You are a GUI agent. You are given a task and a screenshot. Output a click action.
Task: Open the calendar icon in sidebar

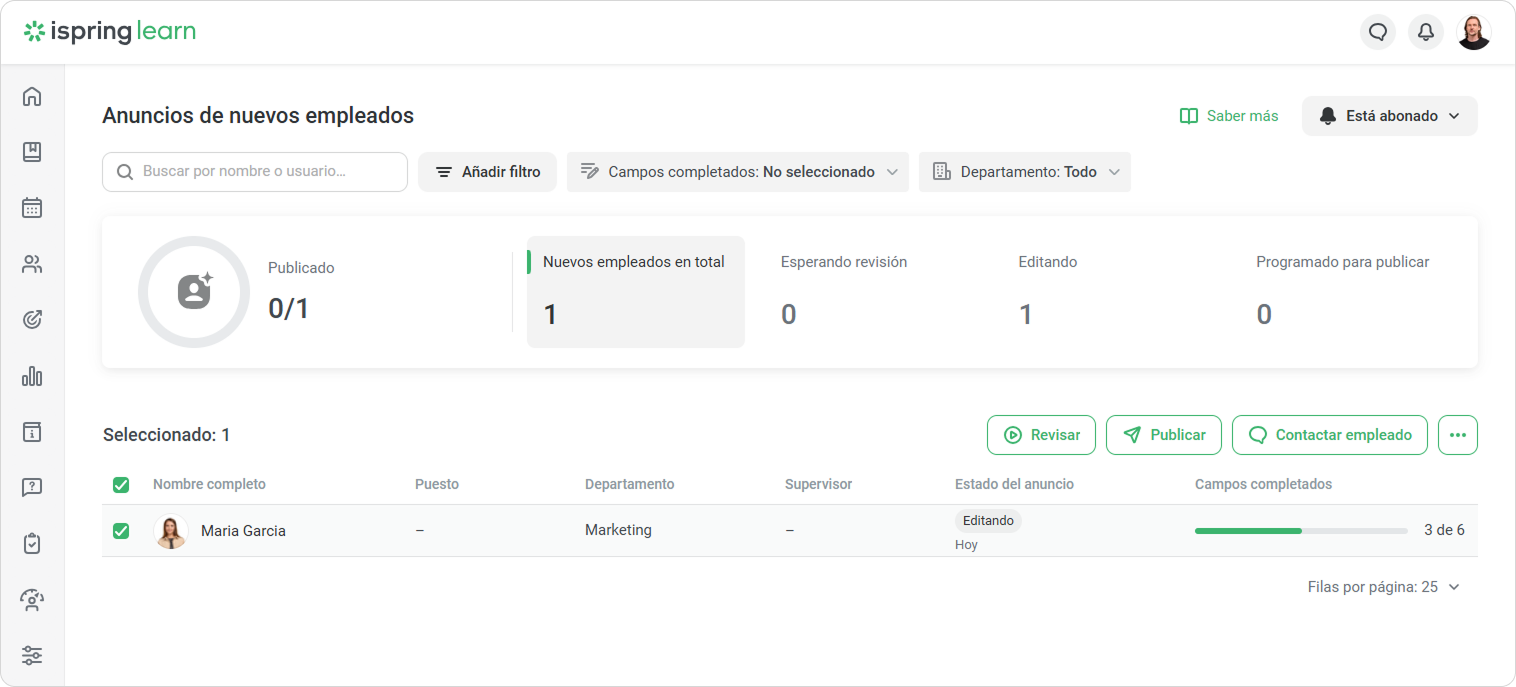(x=32, y=208)
